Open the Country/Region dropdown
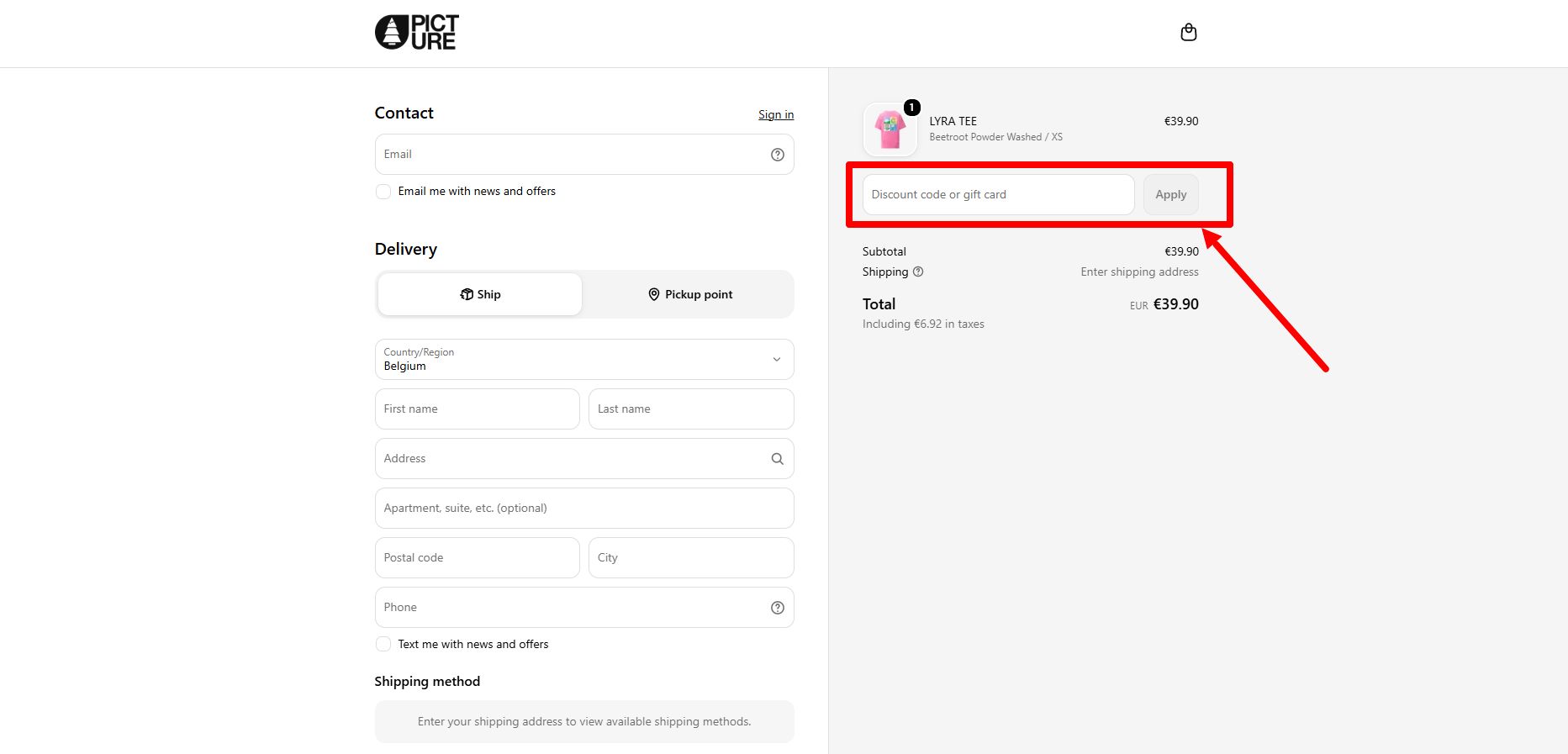The width and height of the screenshot is (1568, 754). [584, 360]
